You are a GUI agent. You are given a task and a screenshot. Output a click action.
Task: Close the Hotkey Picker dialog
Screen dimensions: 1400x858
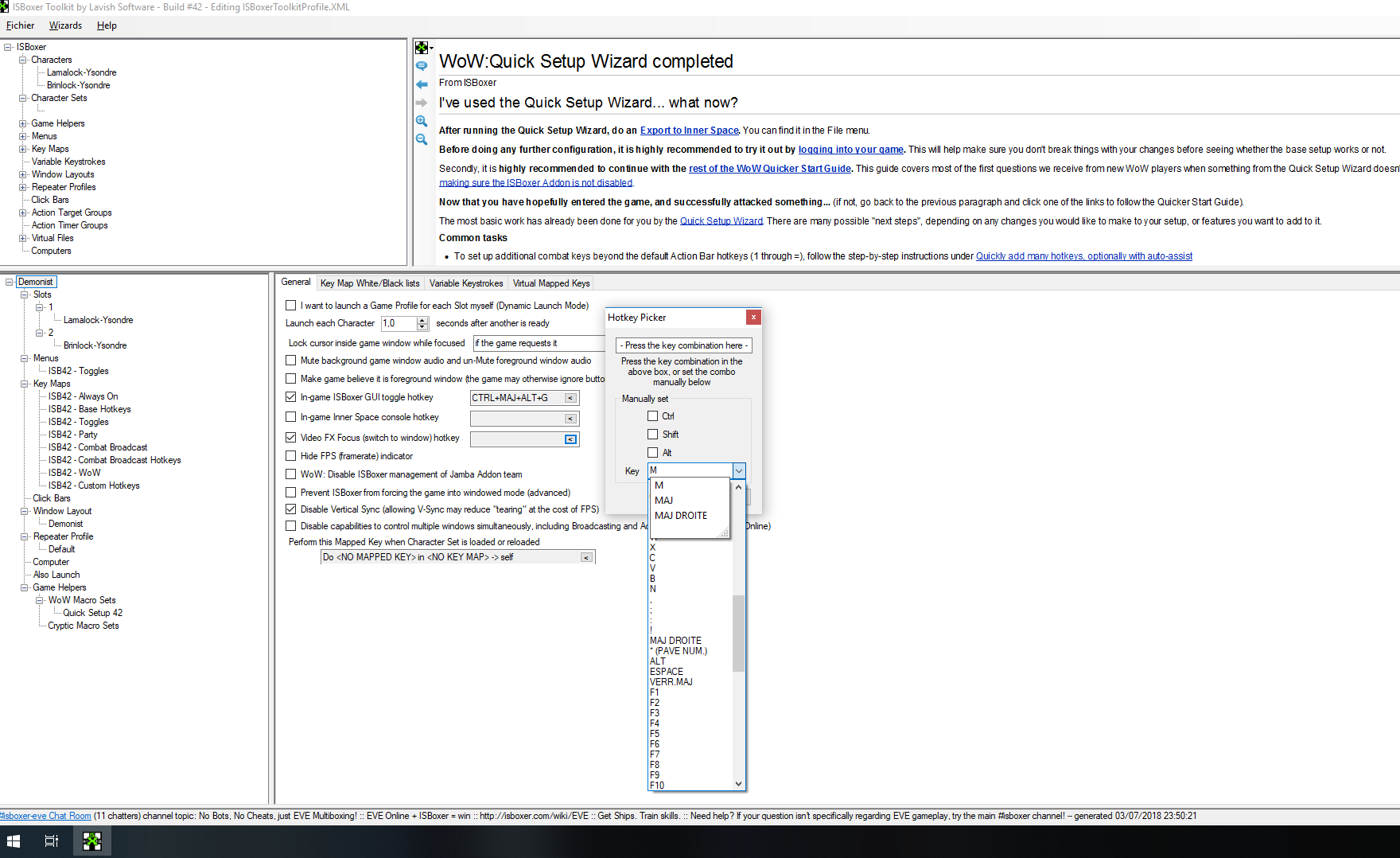point(753,317)
